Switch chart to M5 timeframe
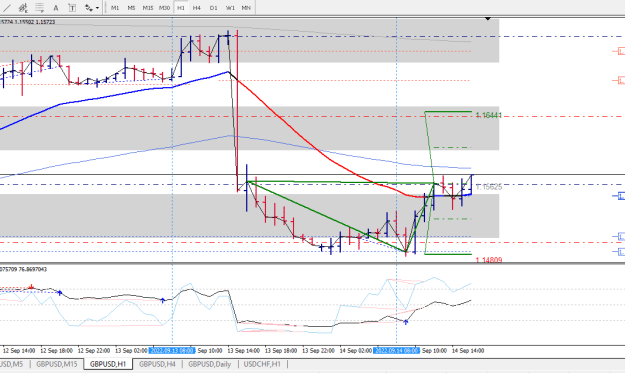 pyautogui.click(x=131, y=8)
